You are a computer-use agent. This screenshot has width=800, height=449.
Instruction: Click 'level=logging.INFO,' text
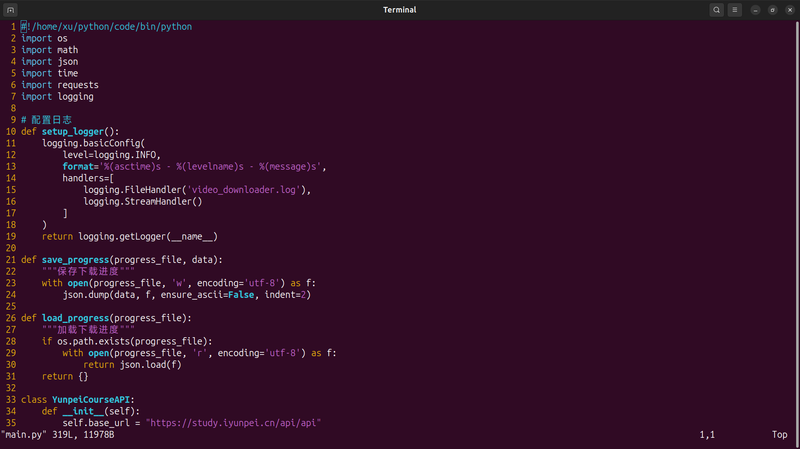point(112,155)
